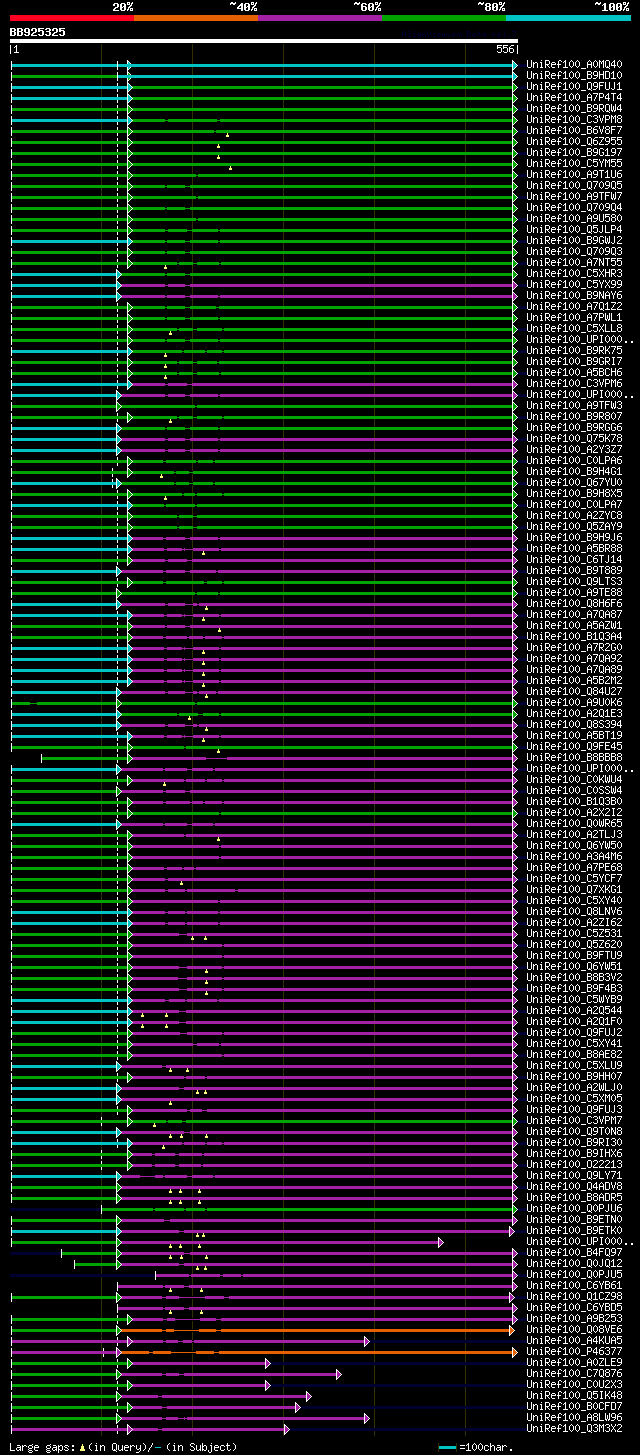Click the label UniRef100_A2Q544

click(x=574, y=1010)
